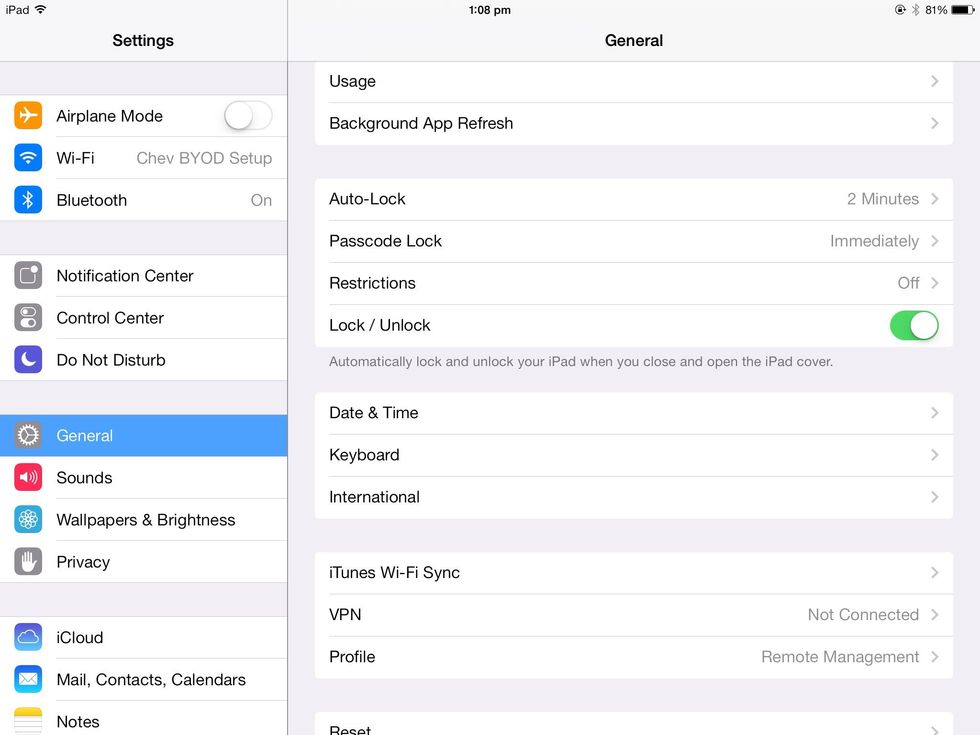Tap the orange Airplane Mode icon
This screenshot has height=735, width=980.
(28, 116)
